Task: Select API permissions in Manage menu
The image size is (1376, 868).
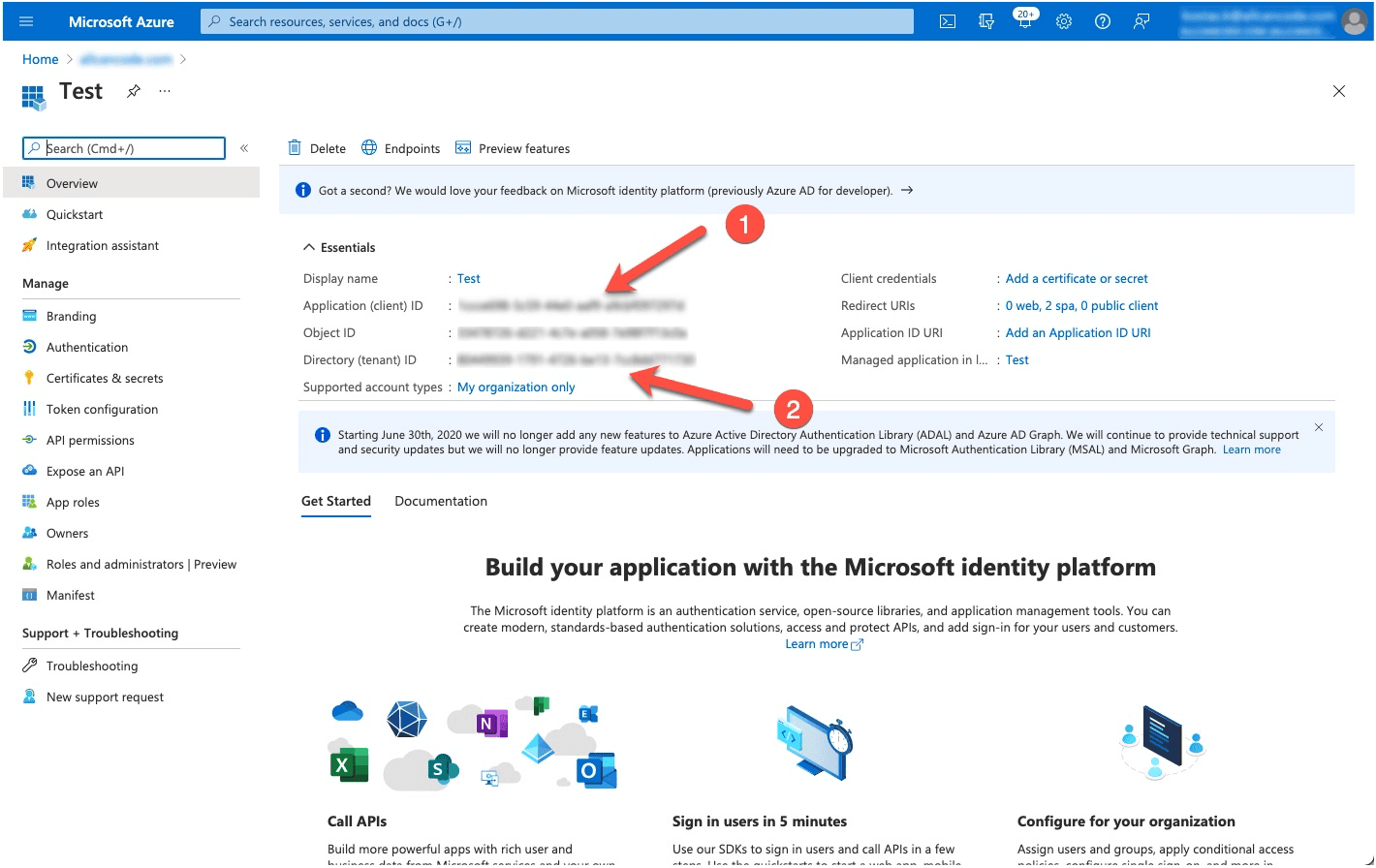Action: (x=90, y=440)
